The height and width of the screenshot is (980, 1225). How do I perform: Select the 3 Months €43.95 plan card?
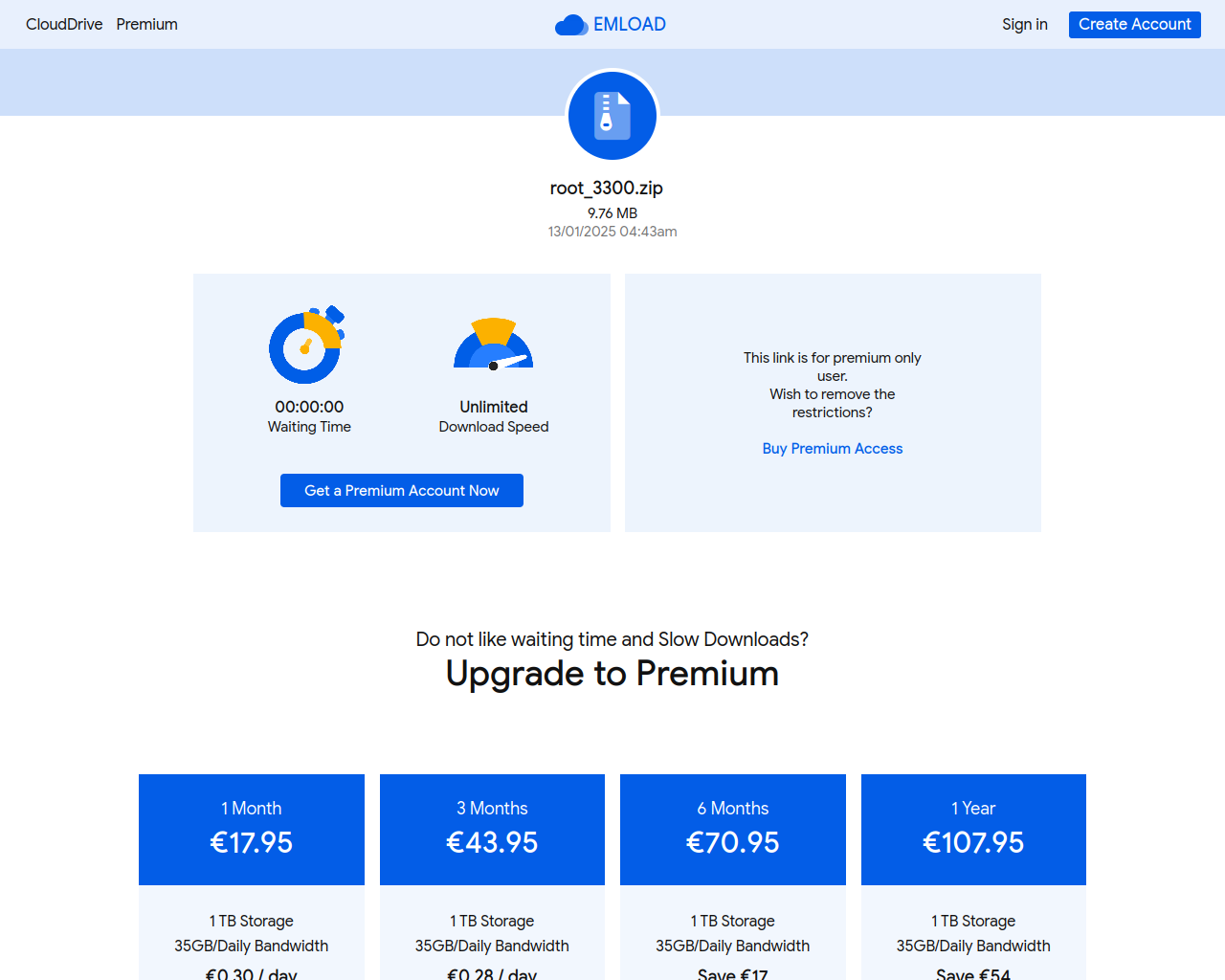pyautogui.click(x=492, y=829)
